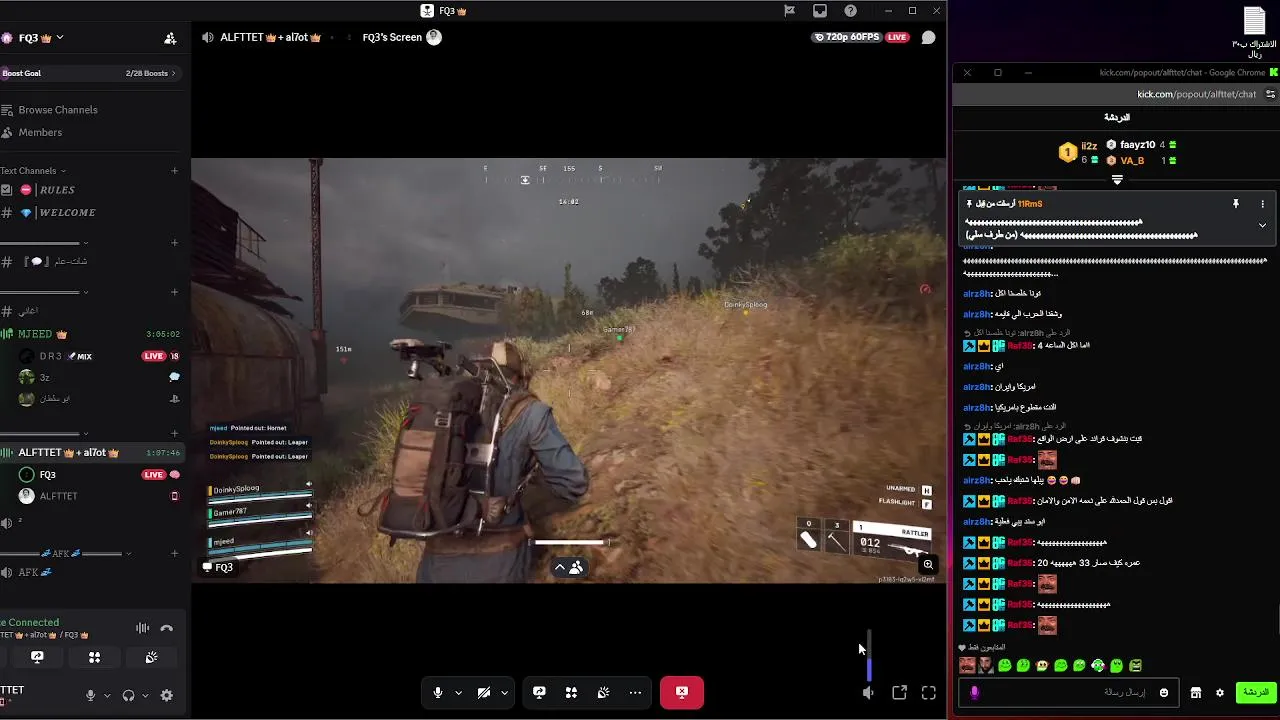Adjust the stream volume slider

[x=869, y=655]
